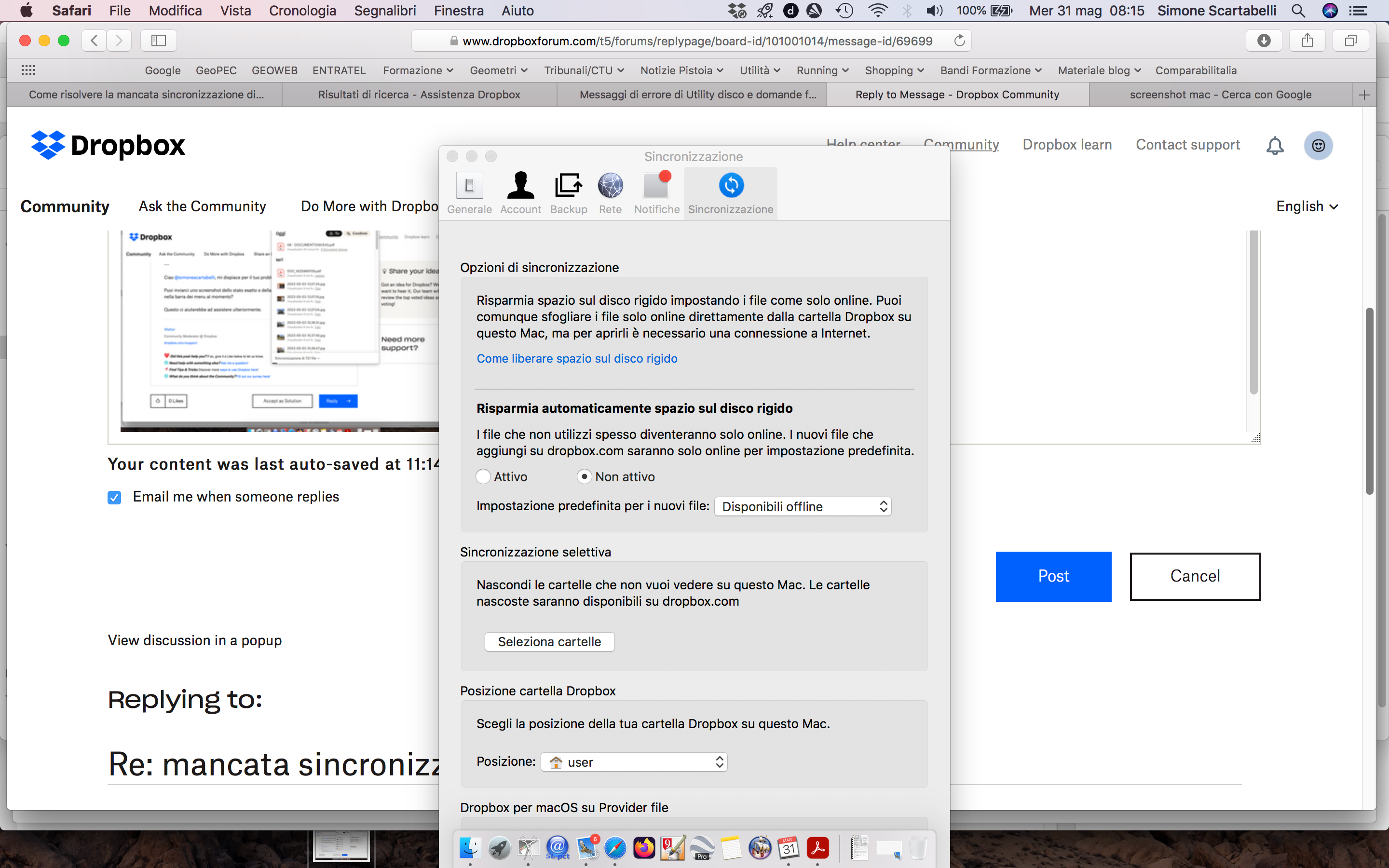Open Spotlight search magnifier
The width and height of the screenshot is (1389, 868).
click(x=1298, y=10)
